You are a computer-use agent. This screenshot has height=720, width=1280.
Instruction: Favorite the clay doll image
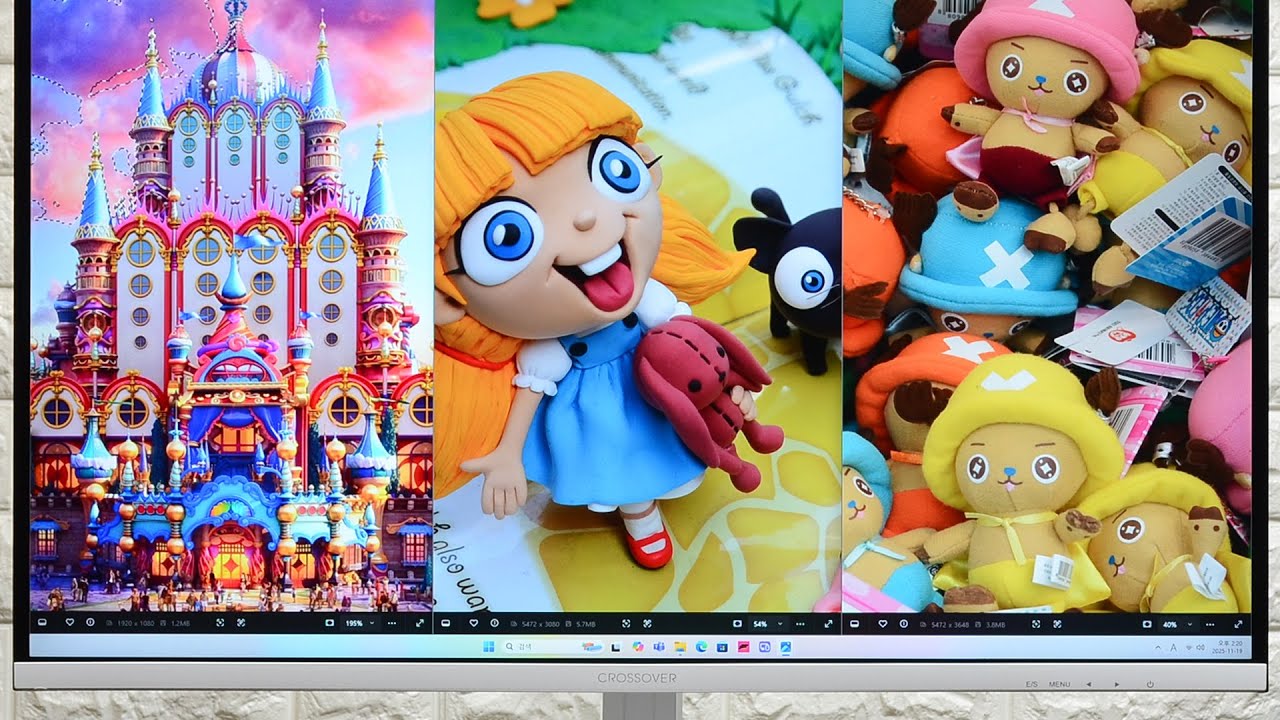point(474,623)
